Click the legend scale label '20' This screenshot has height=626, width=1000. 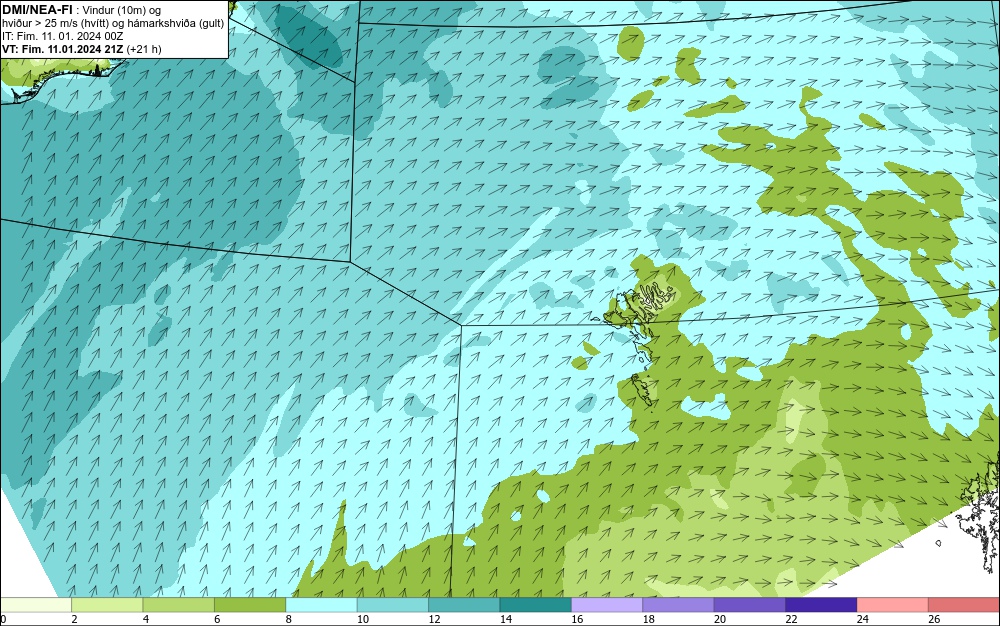pos(720,619)
